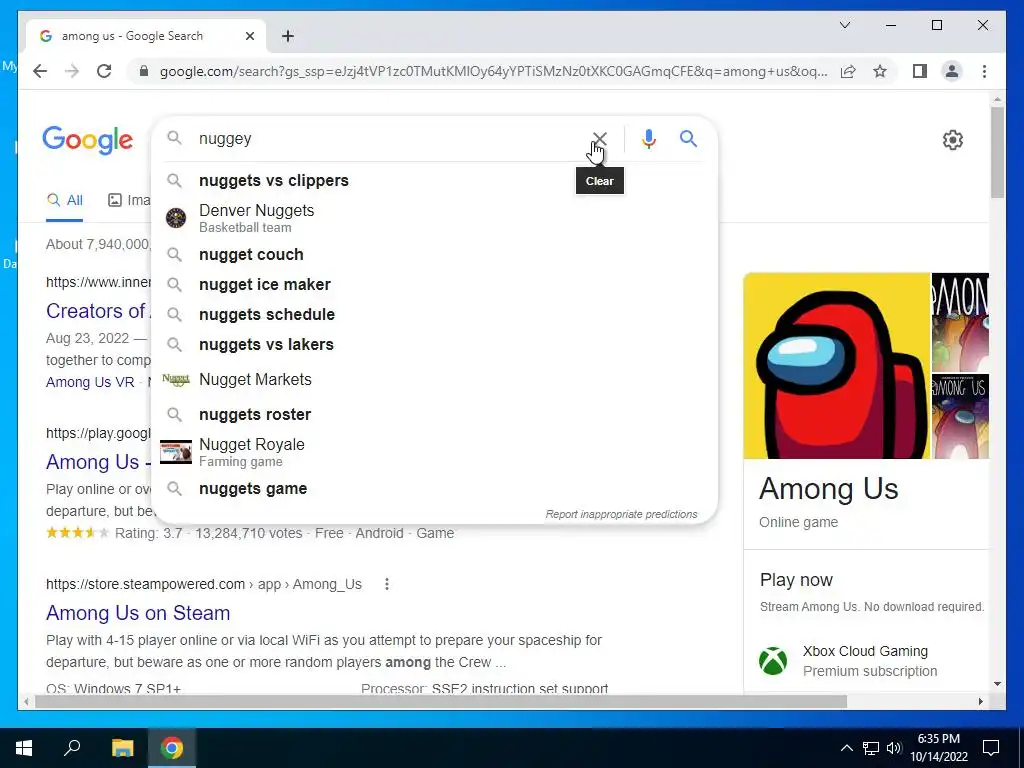Open the Among Us VR sublink
This screenshot has width=1024, height=768.
[90, 382]
